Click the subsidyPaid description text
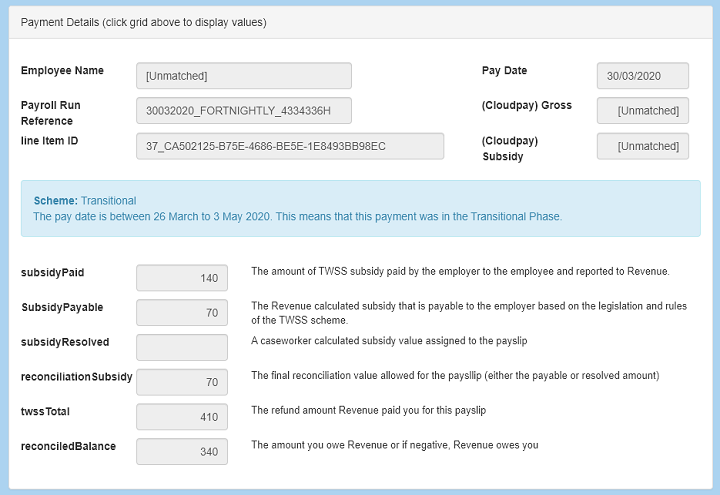 (460, 271)
